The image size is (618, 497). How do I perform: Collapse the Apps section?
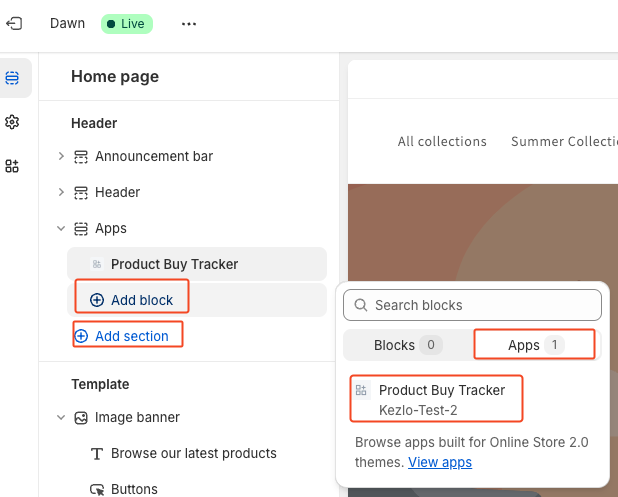click(61, 228)
